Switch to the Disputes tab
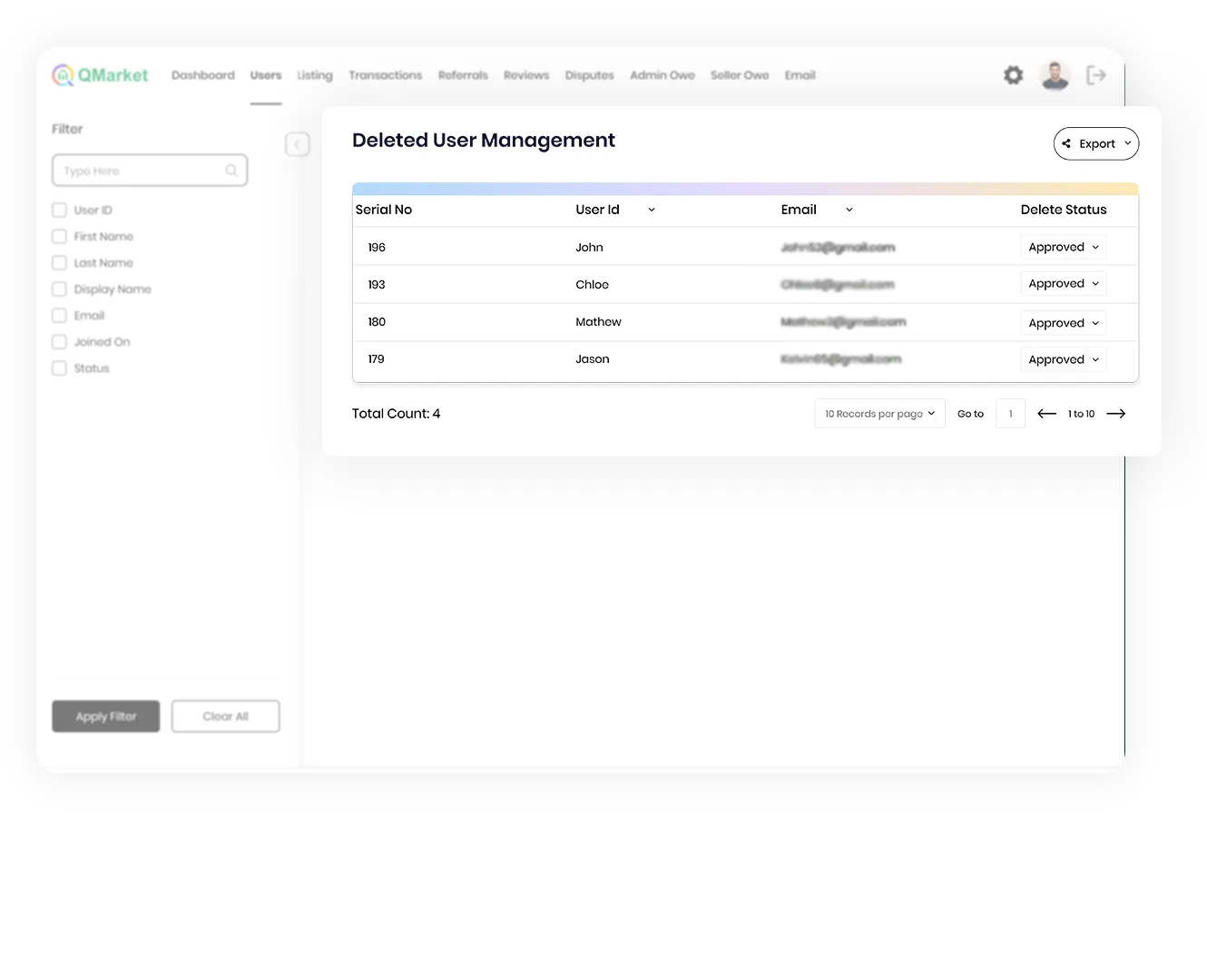This screenshot has width=1207, height=980. (x=589, y=75)
